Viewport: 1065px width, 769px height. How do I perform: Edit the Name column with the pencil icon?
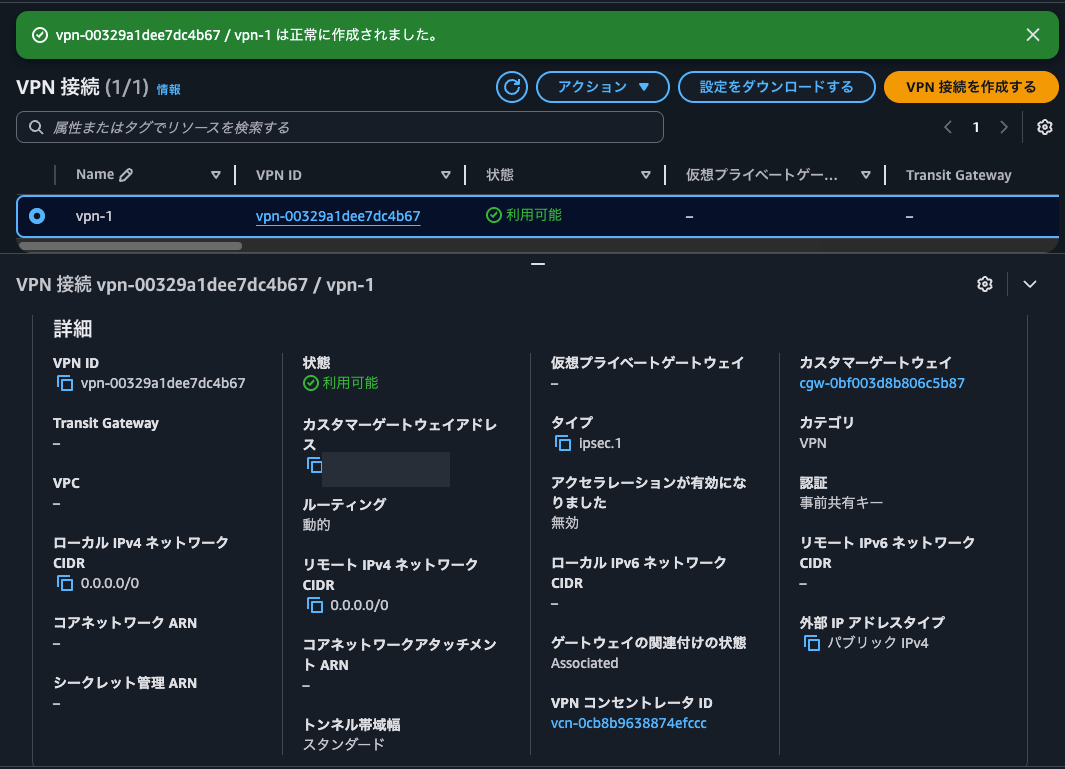click(124, 174)
